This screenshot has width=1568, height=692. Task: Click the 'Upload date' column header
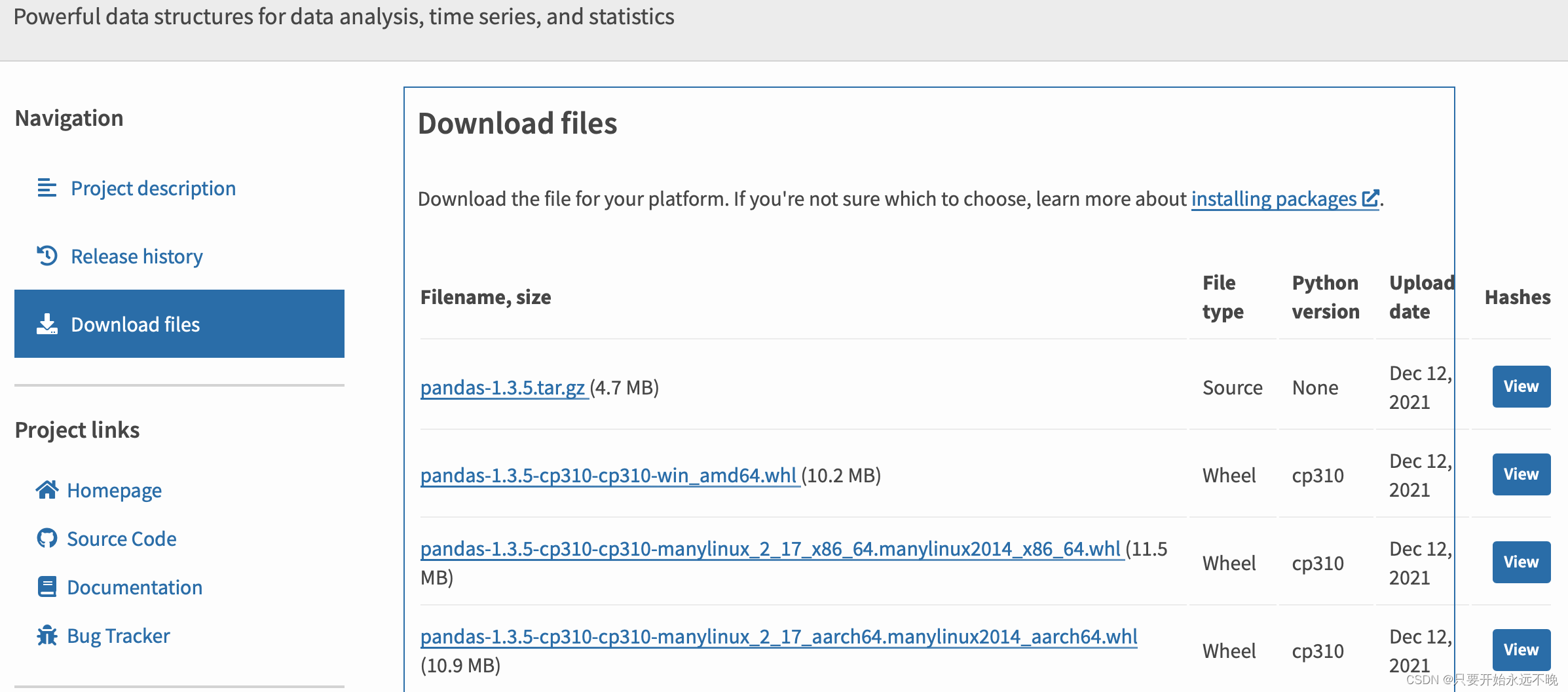(1422, 297)
